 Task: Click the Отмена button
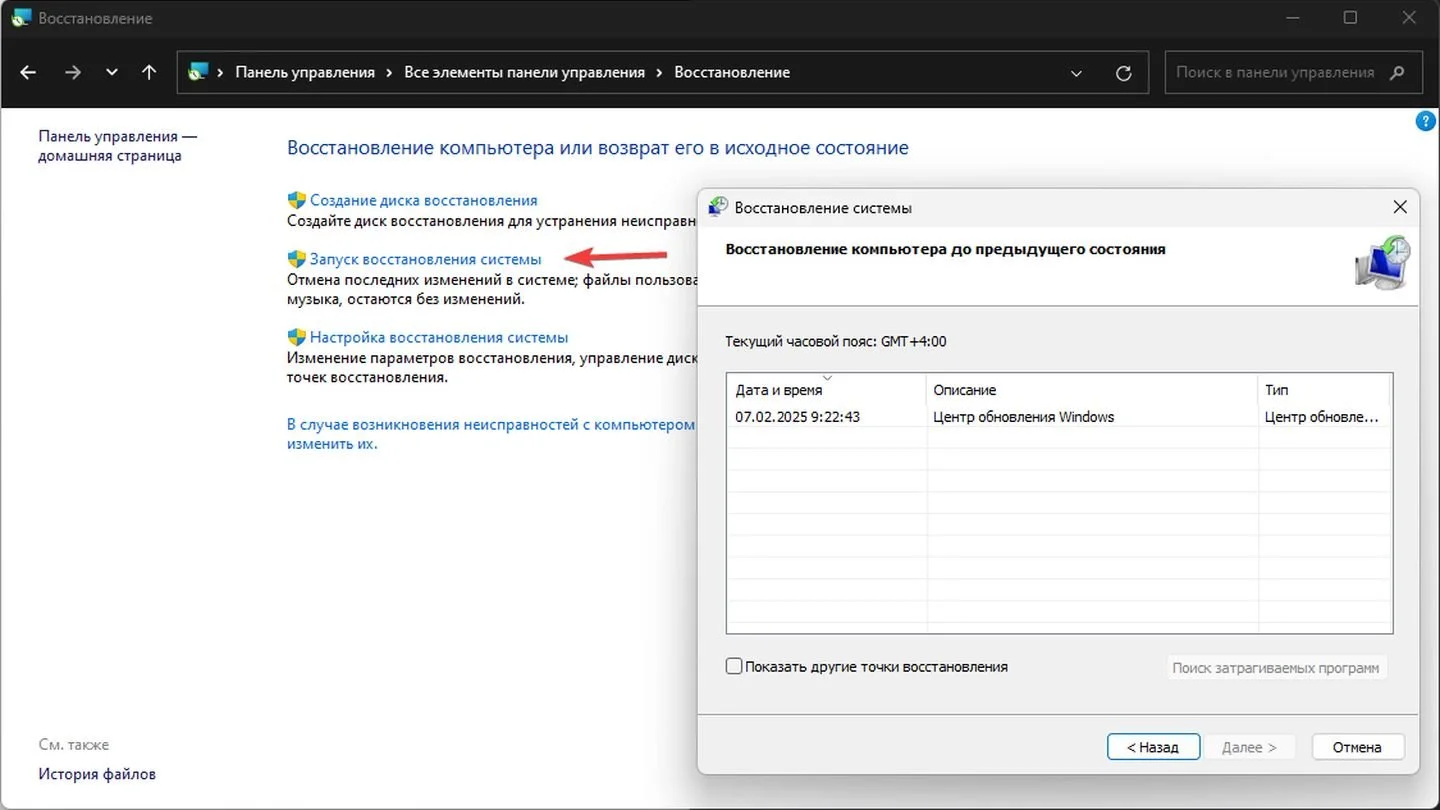1357,747
